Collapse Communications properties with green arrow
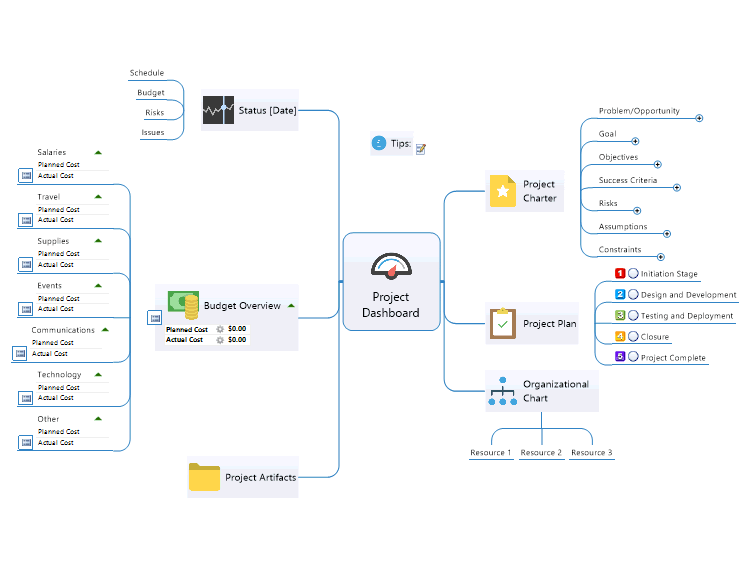The image size is (750, 563). point(105,330)
